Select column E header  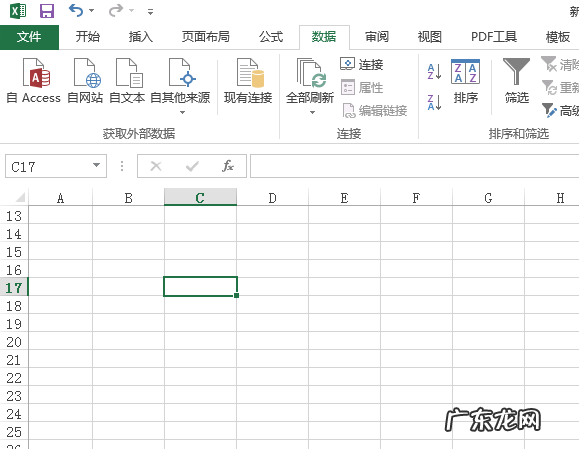point(345,198)
